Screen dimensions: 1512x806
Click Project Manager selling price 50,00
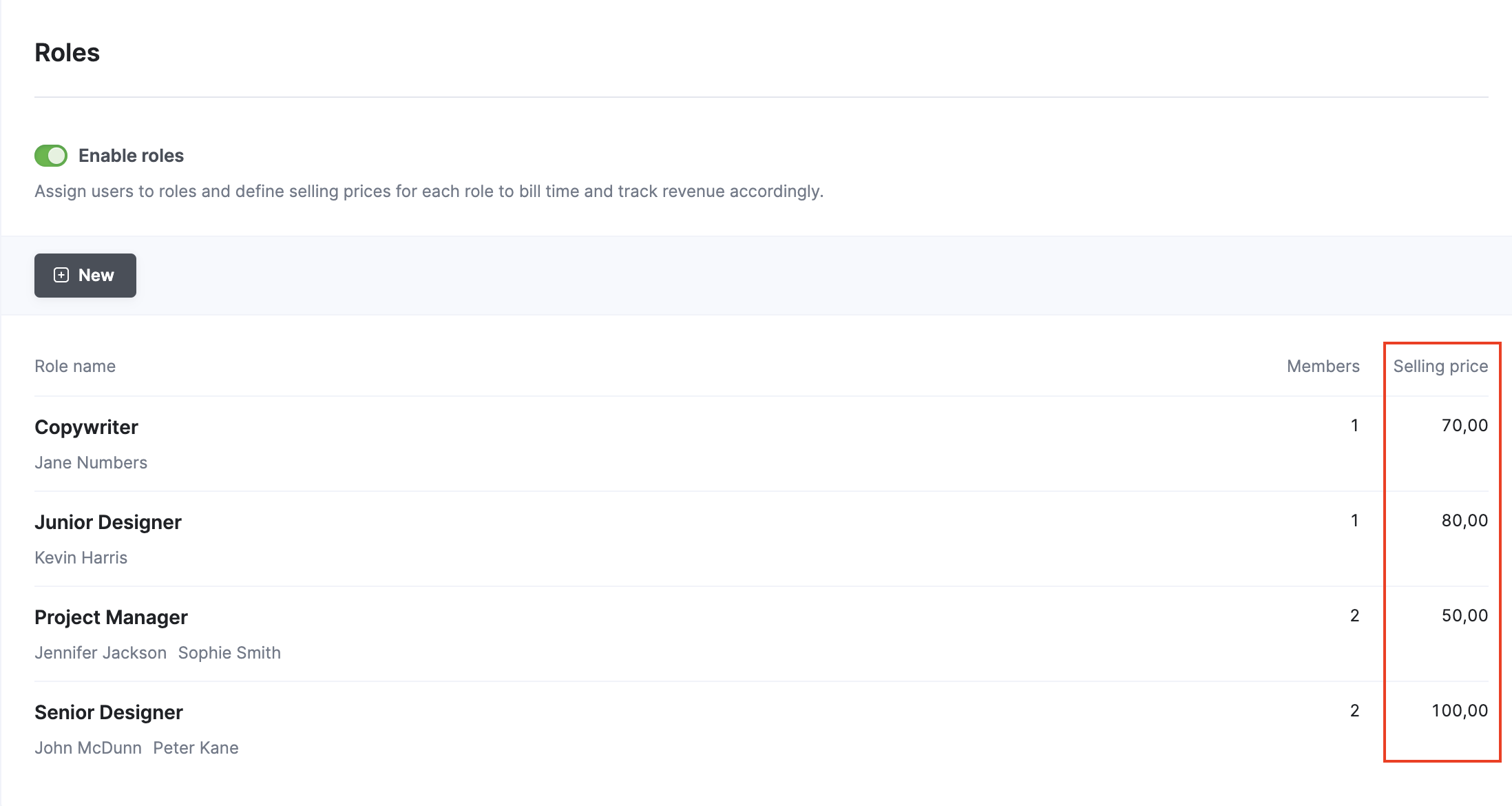1464,616
